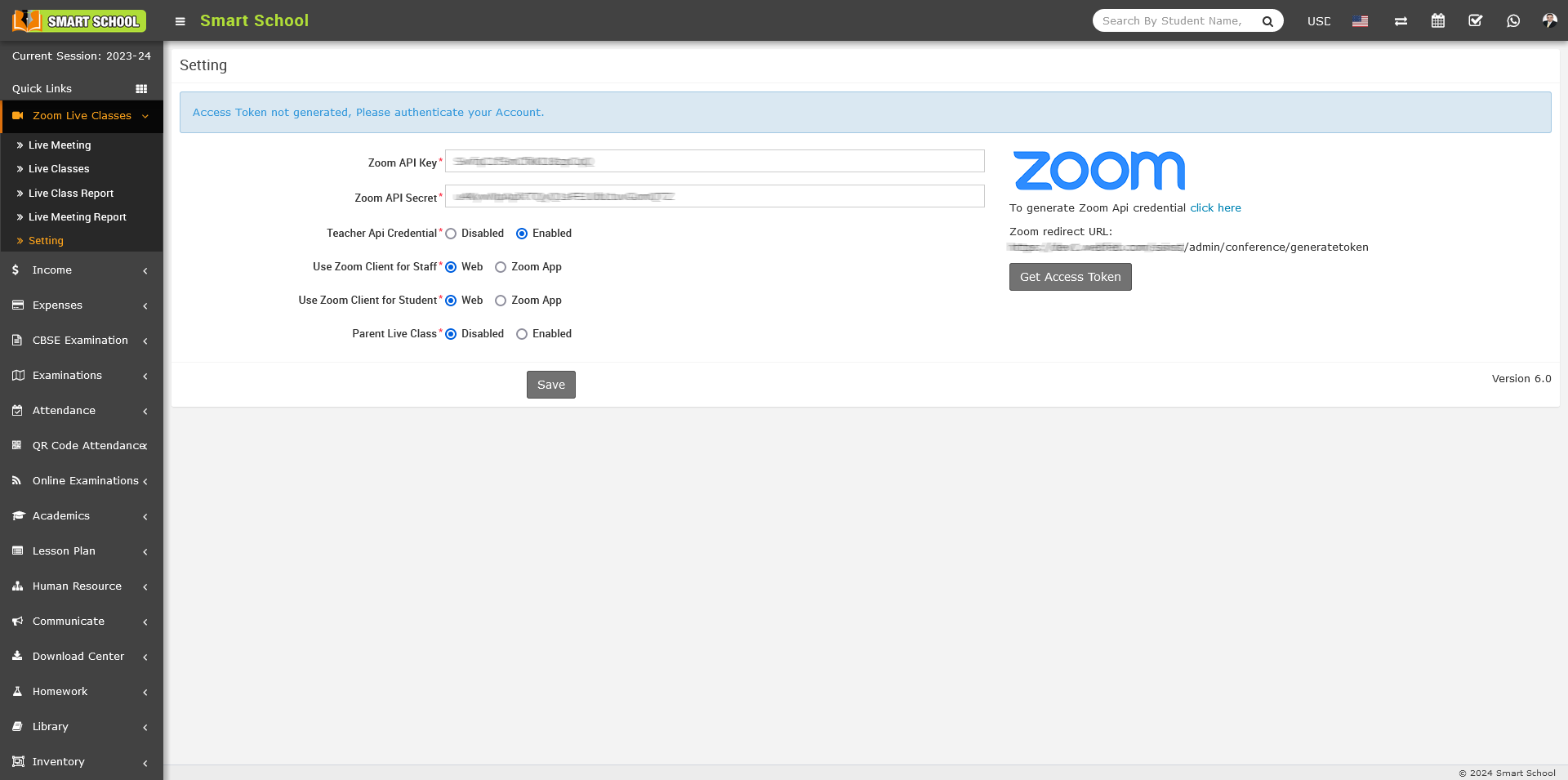The image size is (1568, 780).
Task: Choose Zoom App for Staff client
Action: [x=501, y=267]
